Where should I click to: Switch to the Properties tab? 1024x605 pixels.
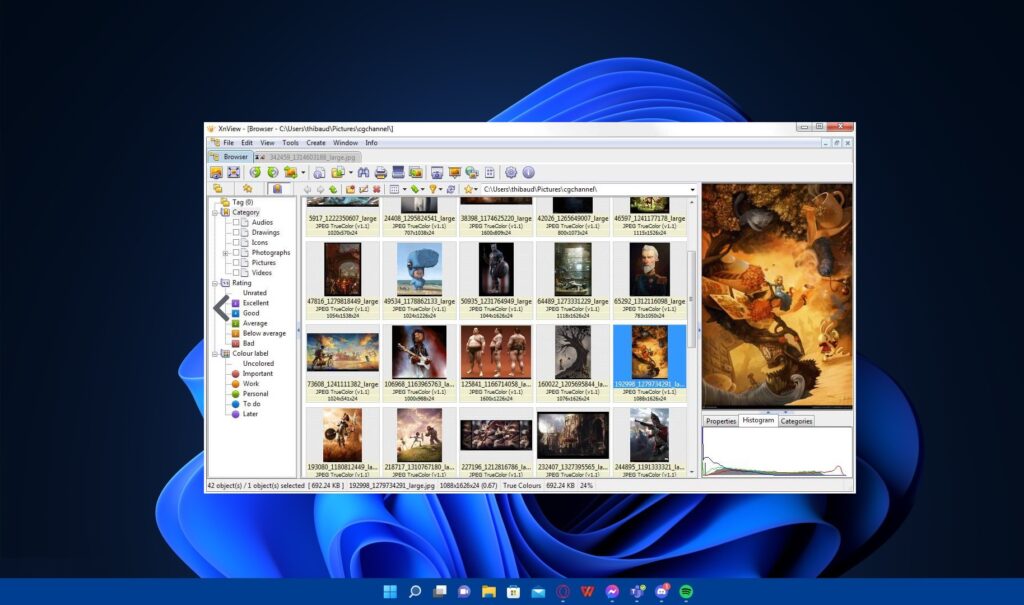721,421
